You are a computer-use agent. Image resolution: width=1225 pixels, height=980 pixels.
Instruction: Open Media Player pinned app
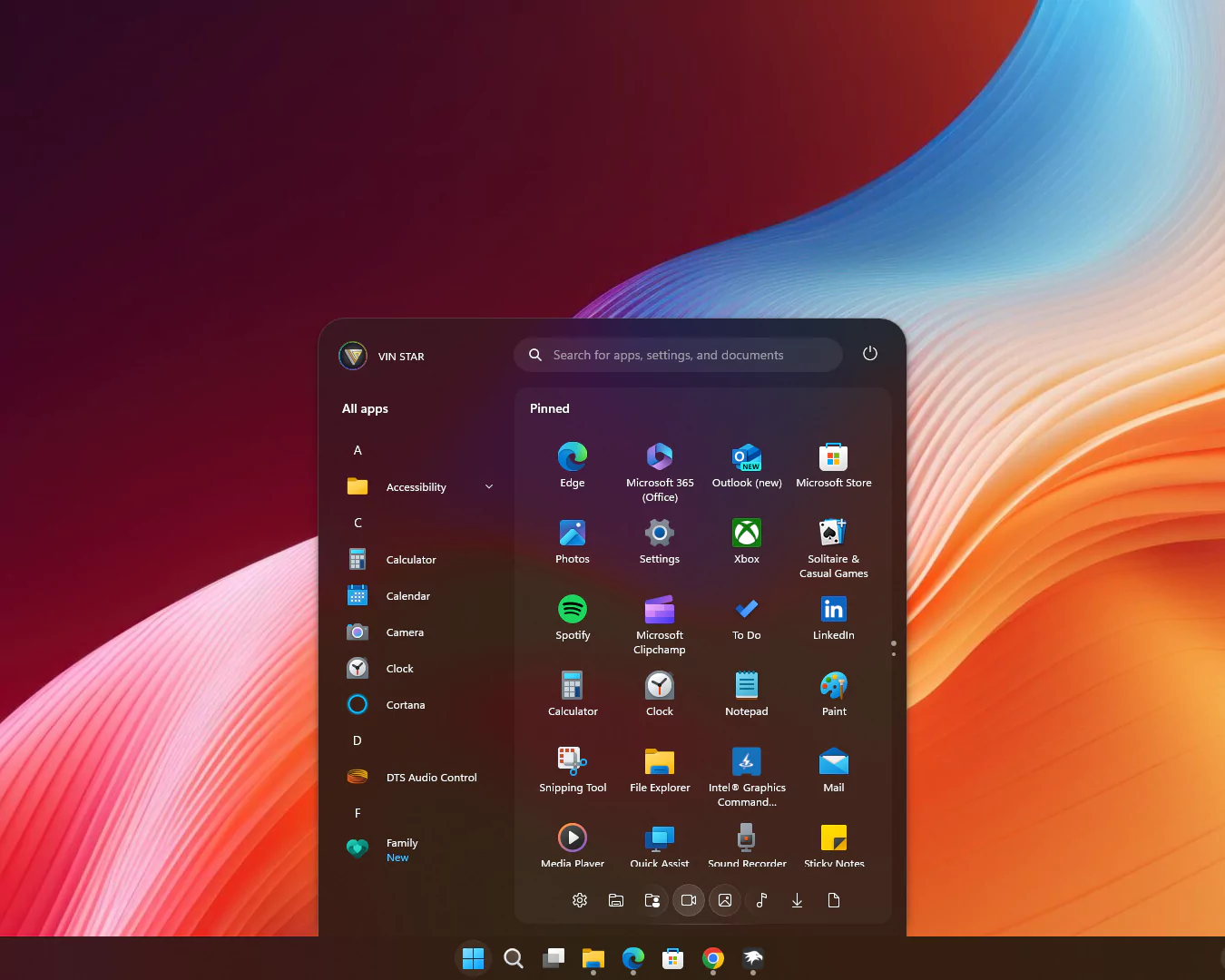pyautogui.click(x=573, y=844)
